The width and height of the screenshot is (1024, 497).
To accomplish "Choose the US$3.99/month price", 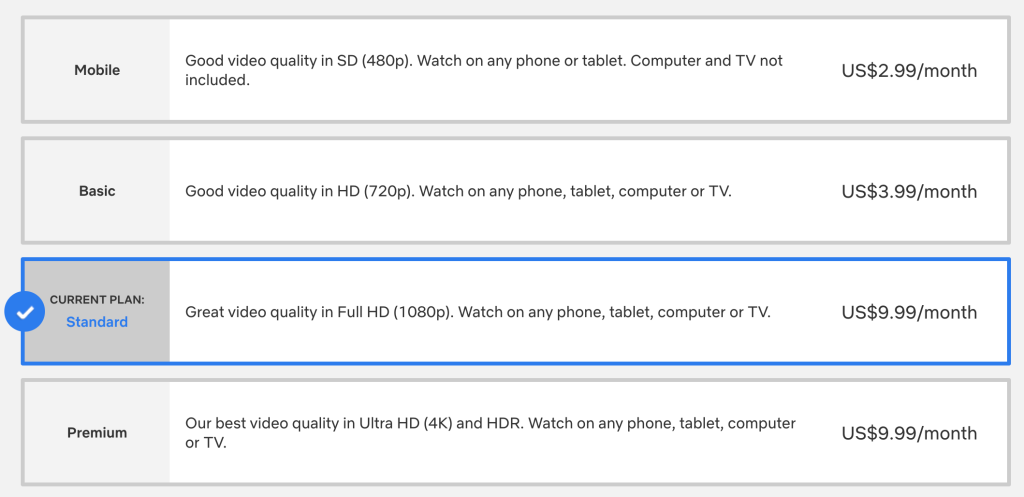I will click(x=909, y=191).
